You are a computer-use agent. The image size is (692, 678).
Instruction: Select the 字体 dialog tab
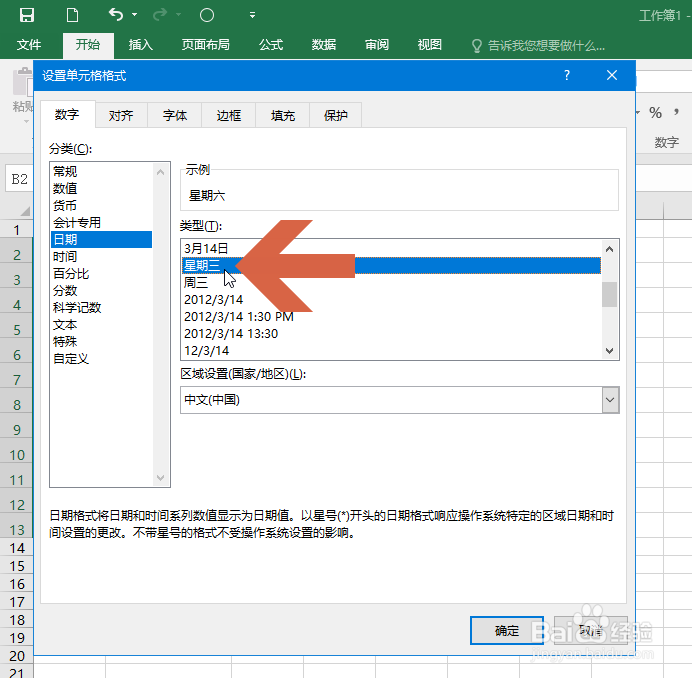[175, 116]
